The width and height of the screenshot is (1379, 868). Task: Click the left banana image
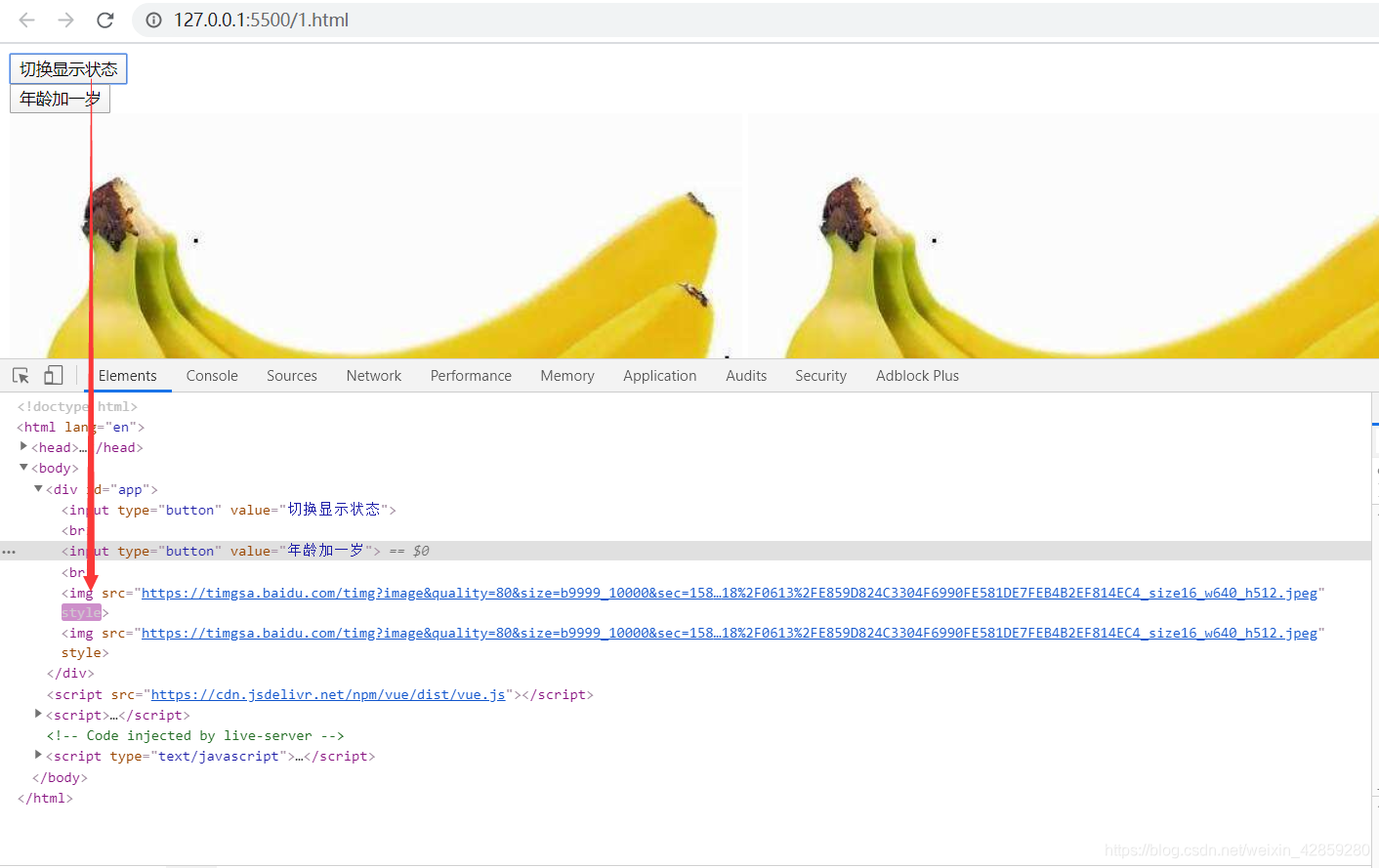(x=376, y=236)
